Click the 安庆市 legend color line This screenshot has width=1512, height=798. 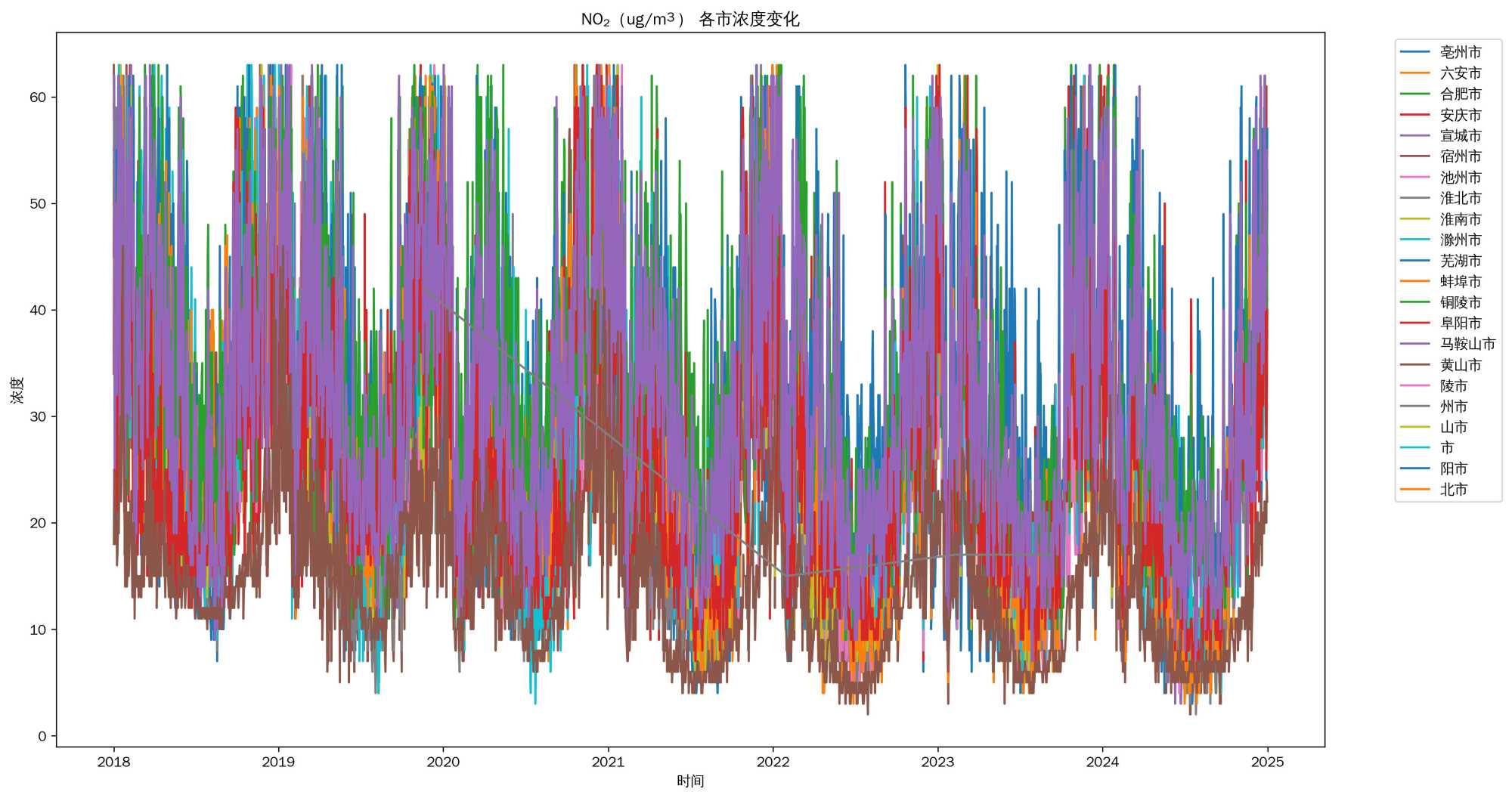(x=1414, y=115)
